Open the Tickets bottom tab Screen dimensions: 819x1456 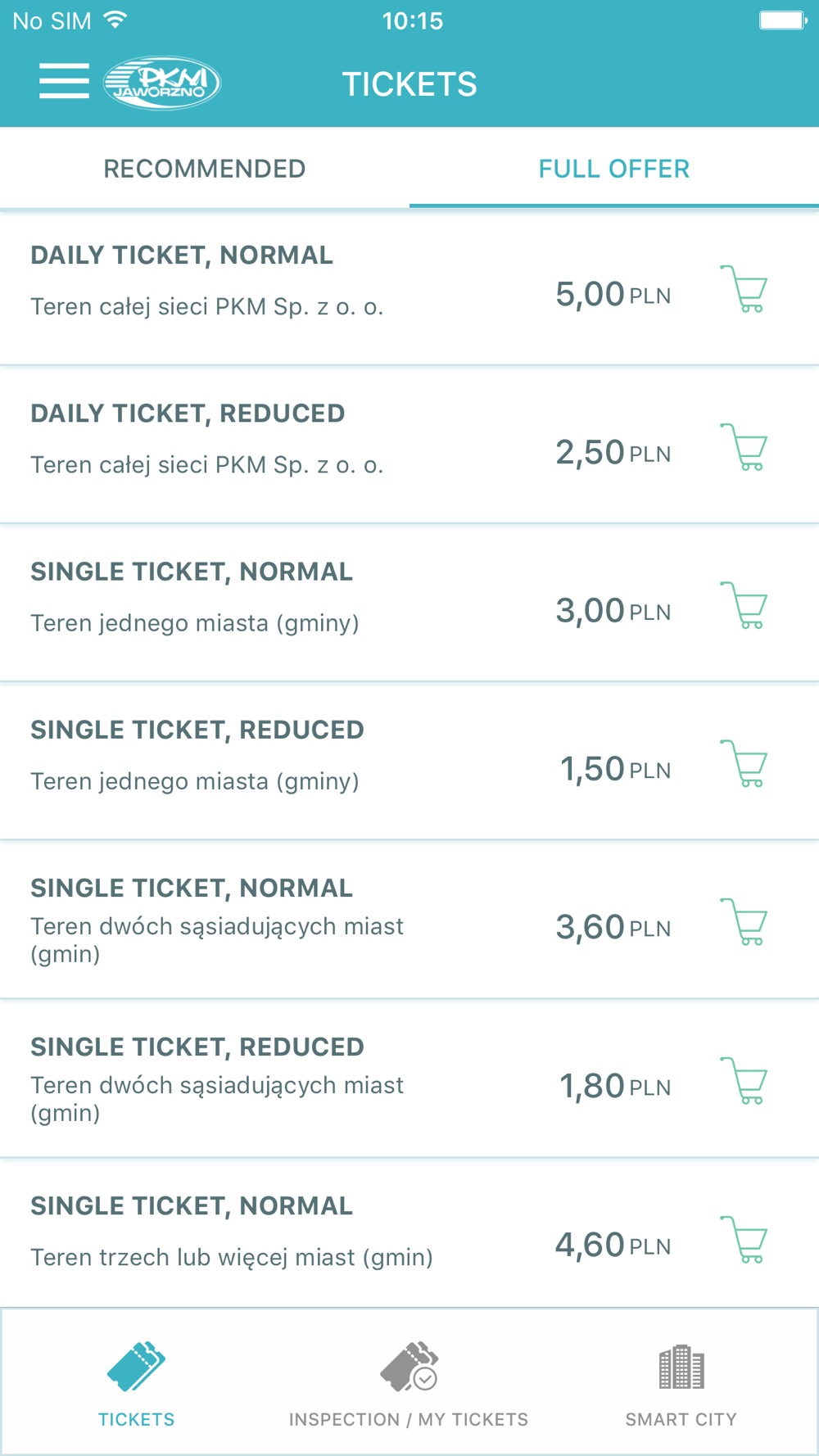[137, 1382]
